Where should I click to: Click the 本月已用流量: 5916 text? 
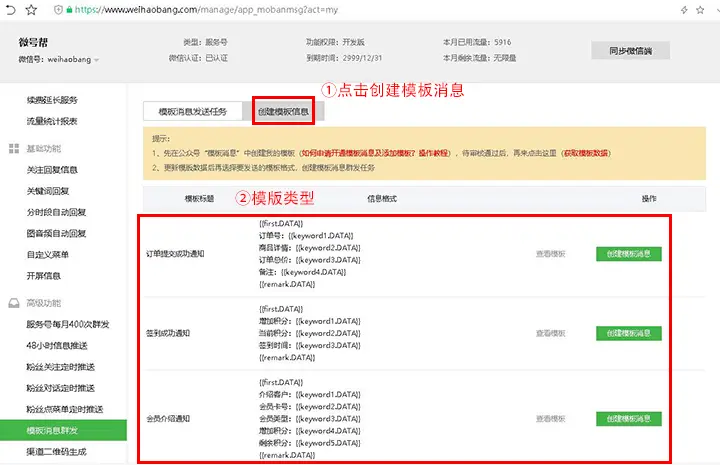point(477,42)
